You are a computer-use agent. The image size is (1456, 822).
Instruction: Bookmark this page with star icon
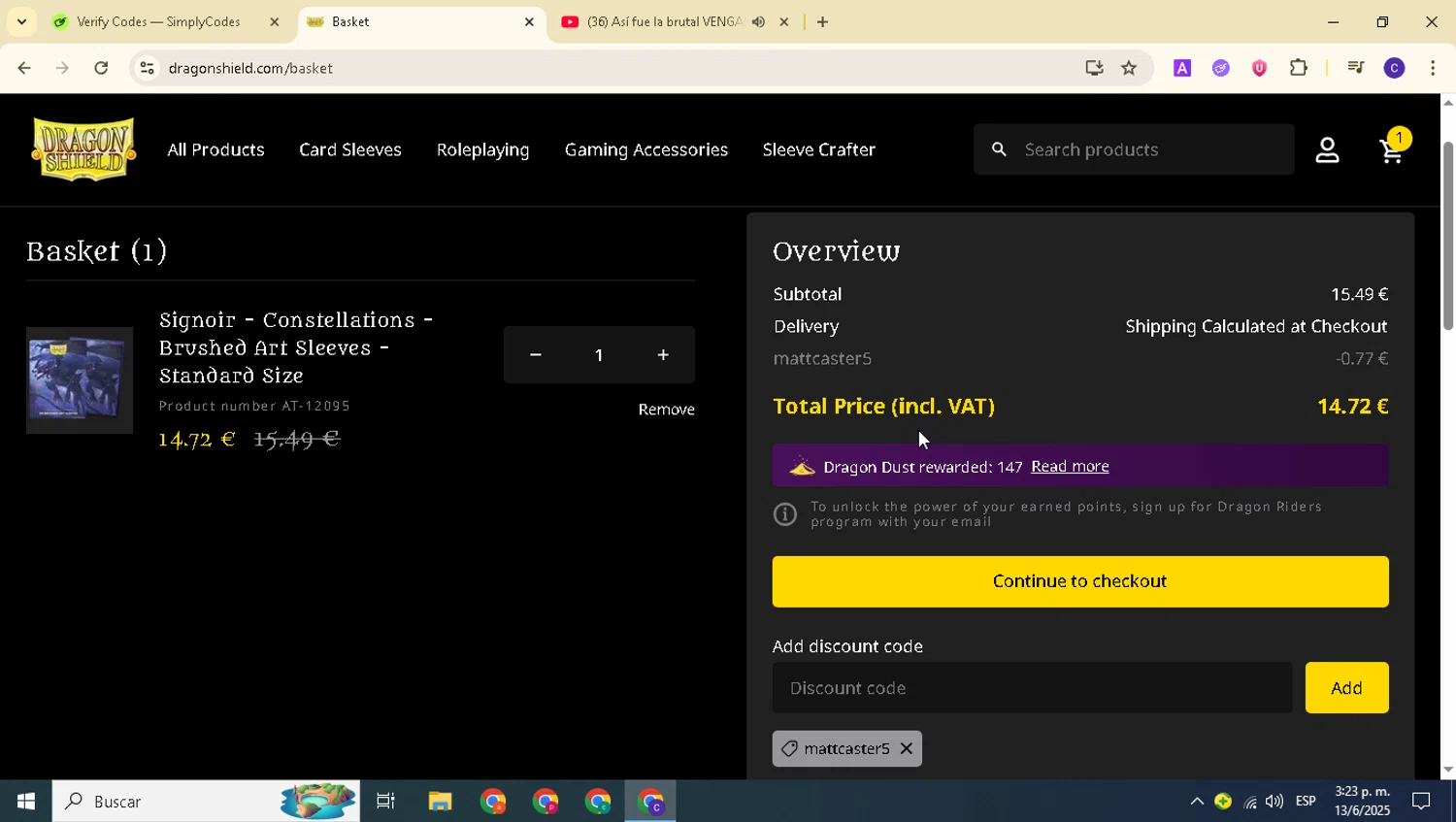pyautogui.click(x=1129, y=68)
